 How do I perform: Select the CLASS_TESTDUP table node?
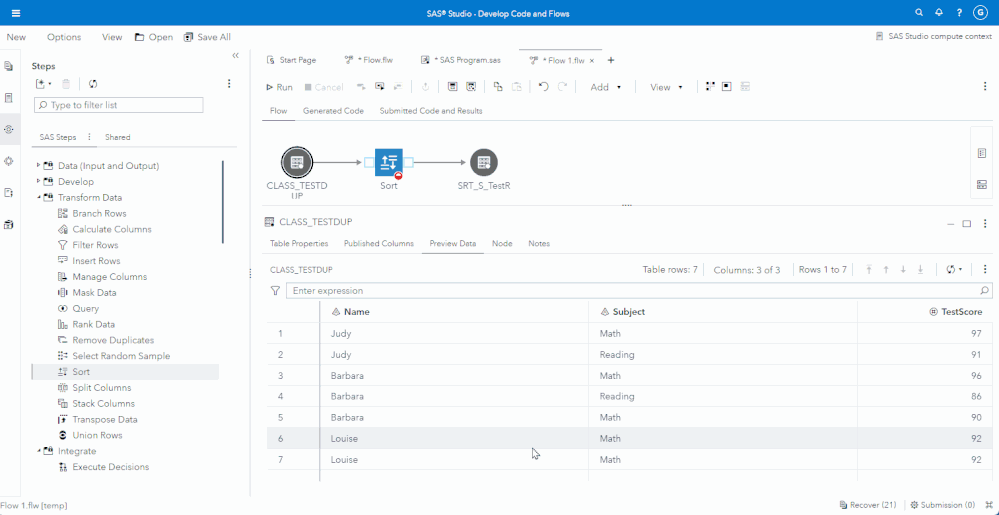297,162
